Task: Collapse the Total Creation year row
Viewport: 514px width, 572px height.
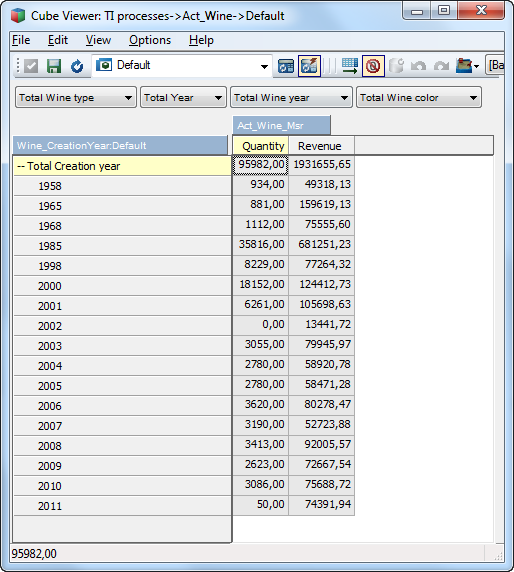Action: [x=21, y=166]
